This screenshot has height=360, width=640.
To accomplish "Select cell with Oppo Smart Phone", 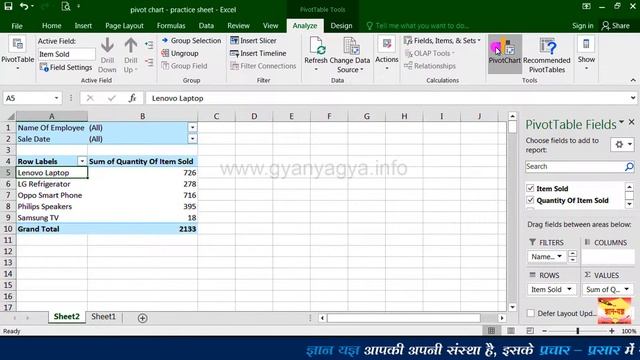I will pyautogui.click(x=52, y=195).
